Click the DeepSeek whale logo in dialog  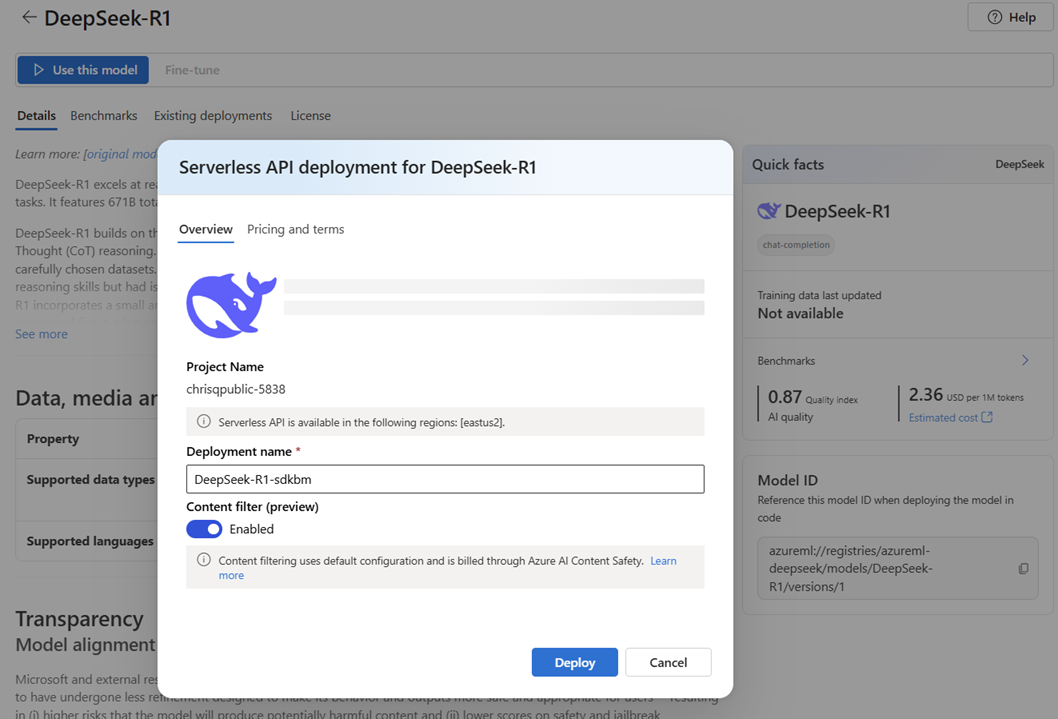231,305
